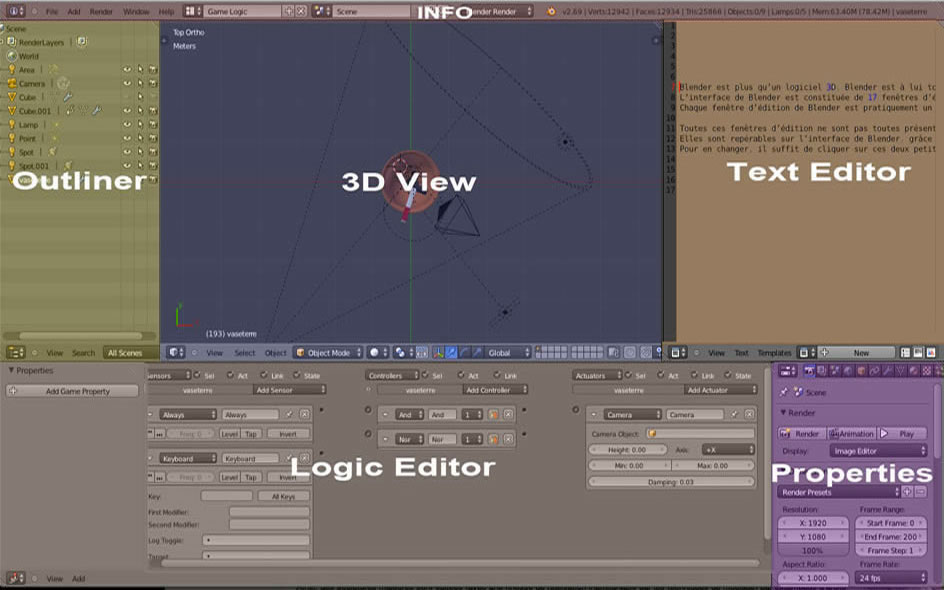Collapse the Render panel triangle
This screenshot has width=944, height=590.
pos(783,412)
